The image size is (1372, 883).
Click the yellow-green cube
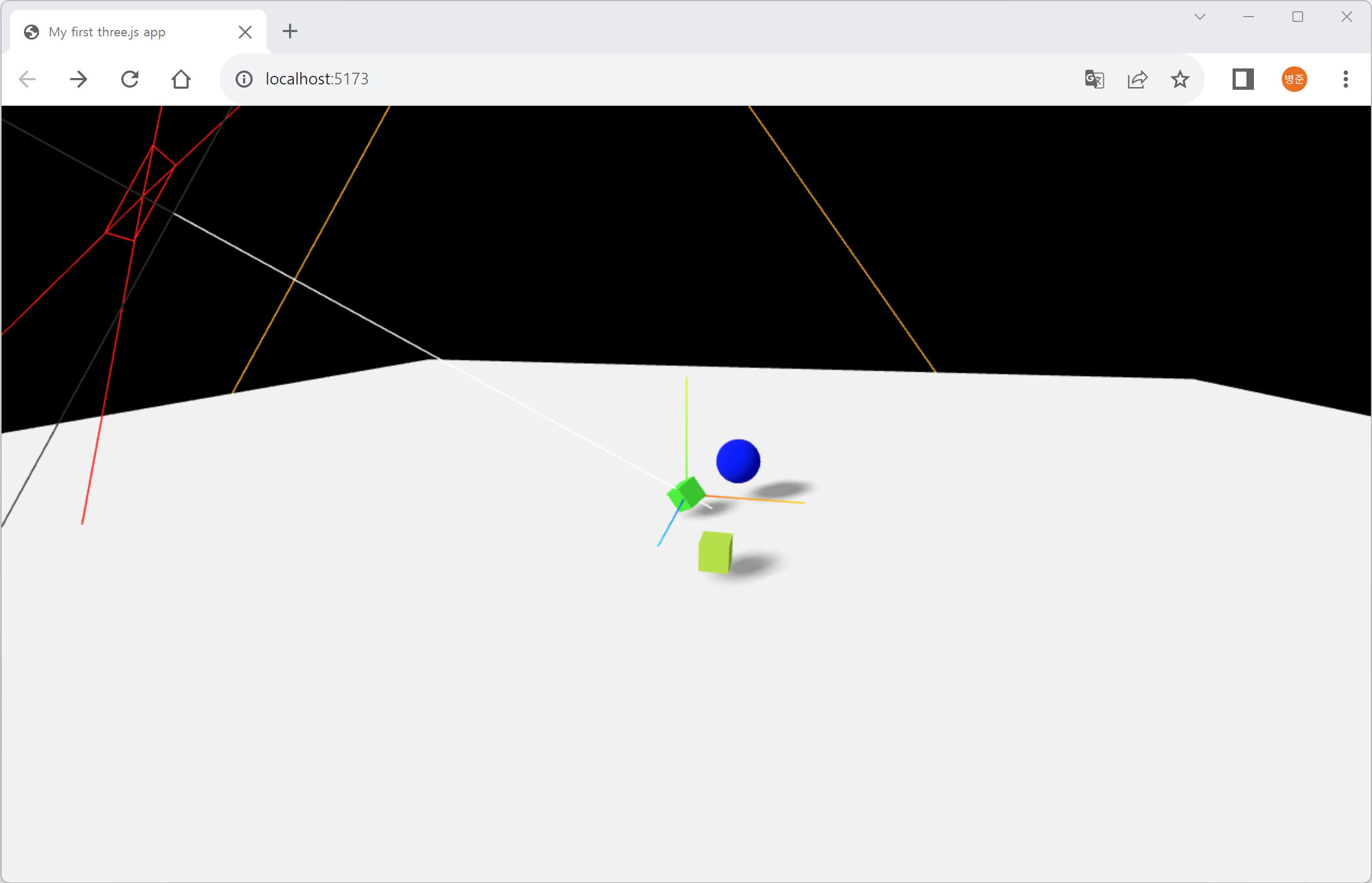pos(714,552)
